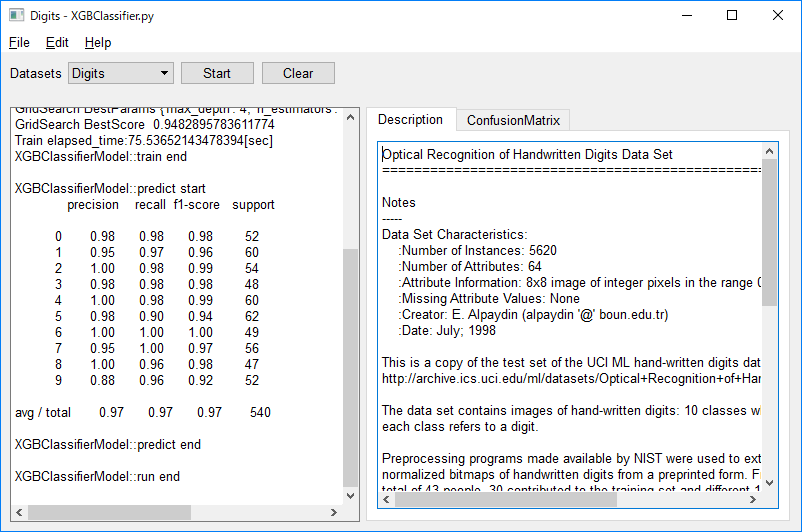Click the support value 49 for class 6
The width and height of the screenshot is (802, 532).
point(252,332)
